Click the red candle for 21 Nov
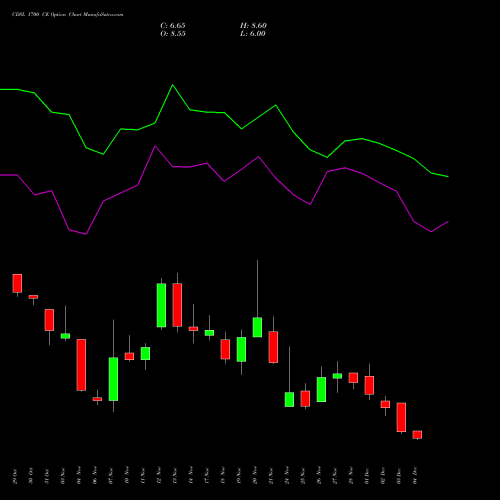500x500 pixels. pyautogui.click(x=273, y=347)
